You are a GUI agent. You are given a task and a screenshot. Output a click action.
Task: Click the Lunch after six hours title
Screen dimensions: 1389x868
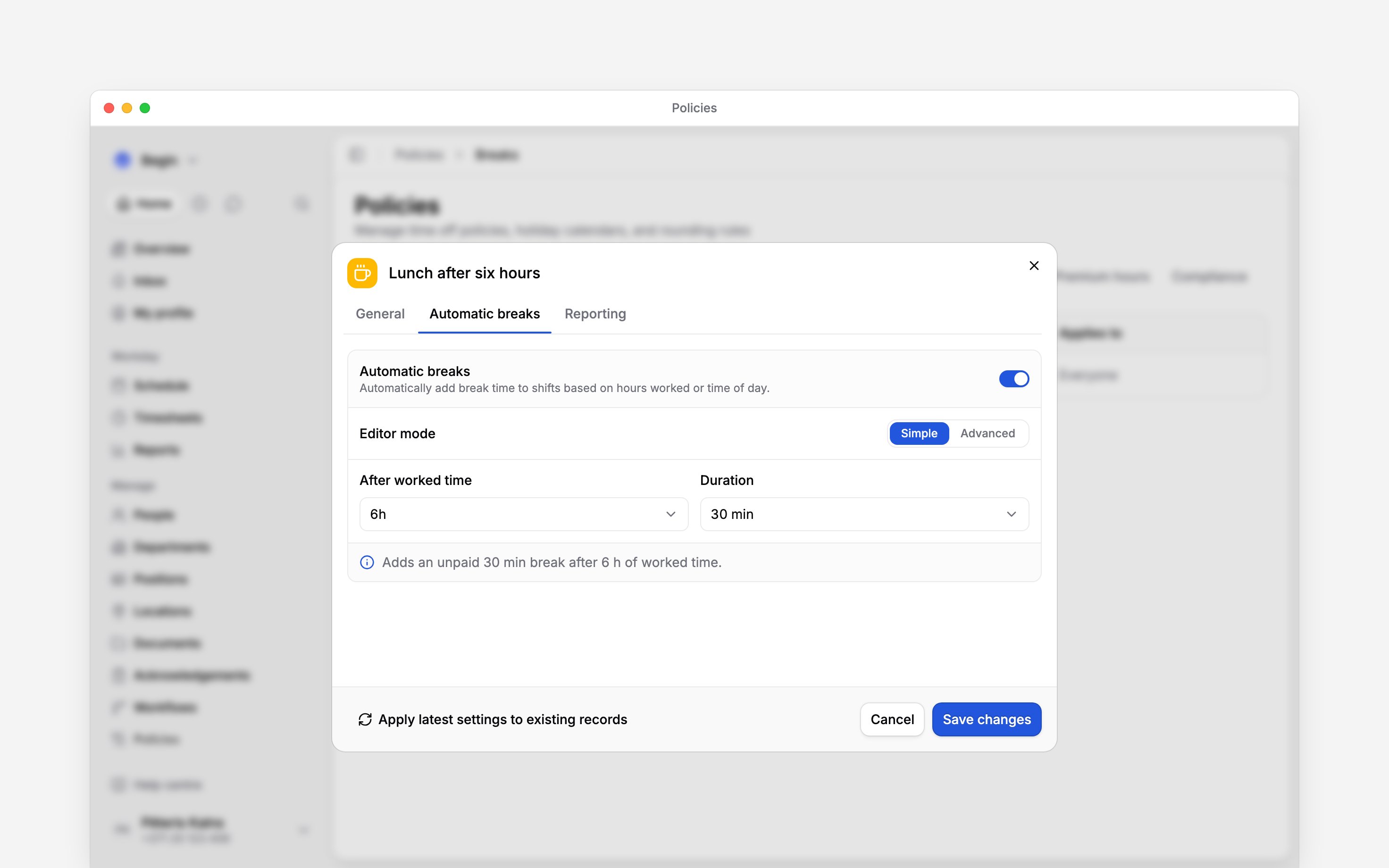tap(464, 273)
